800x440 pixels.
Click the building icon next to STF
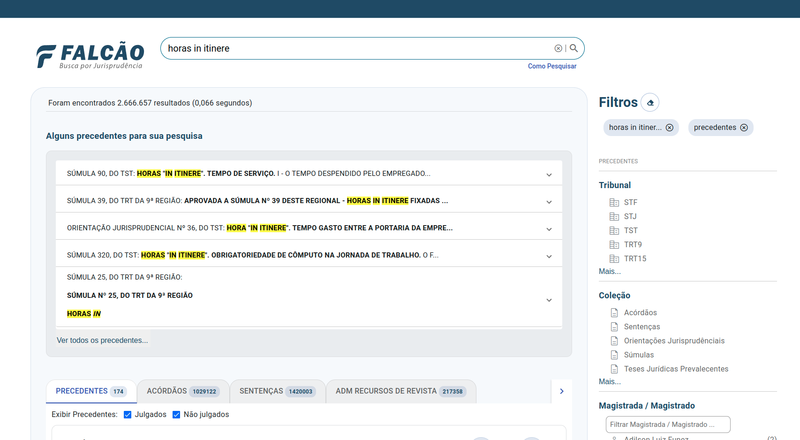click(614, 203)
